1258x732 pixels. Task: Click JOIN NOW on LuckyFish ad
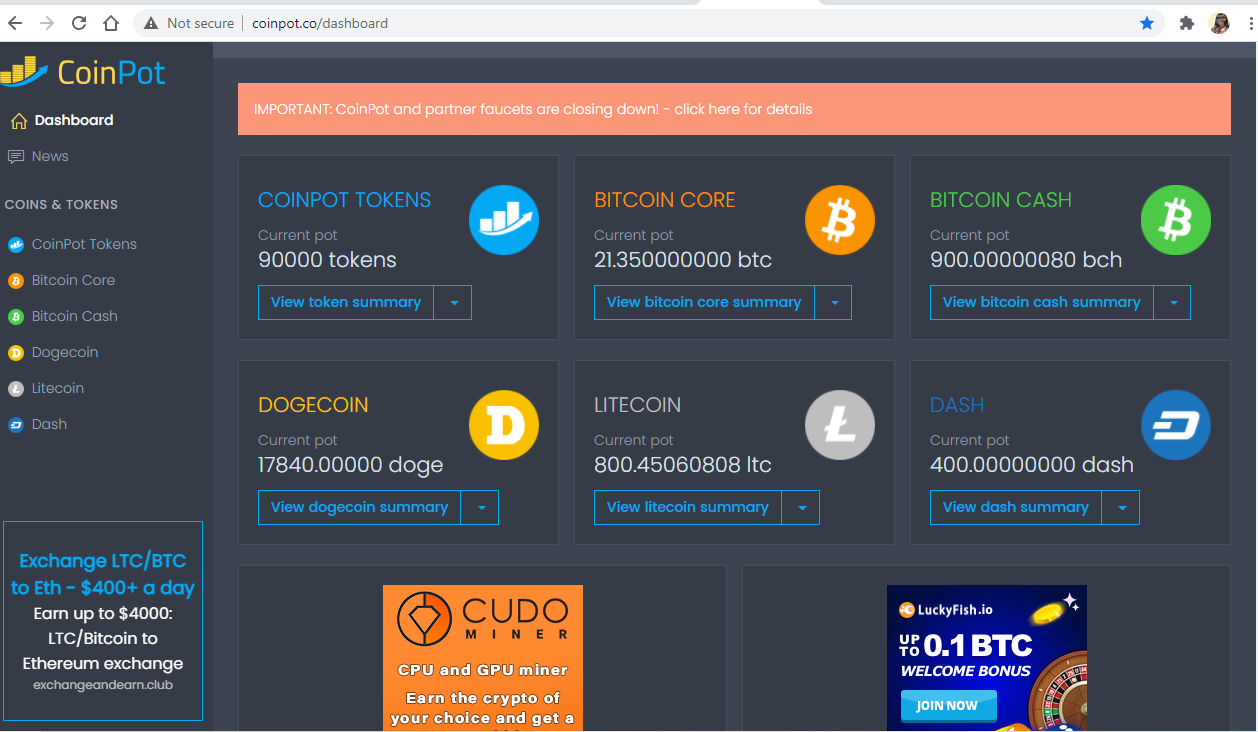point(948,705)
